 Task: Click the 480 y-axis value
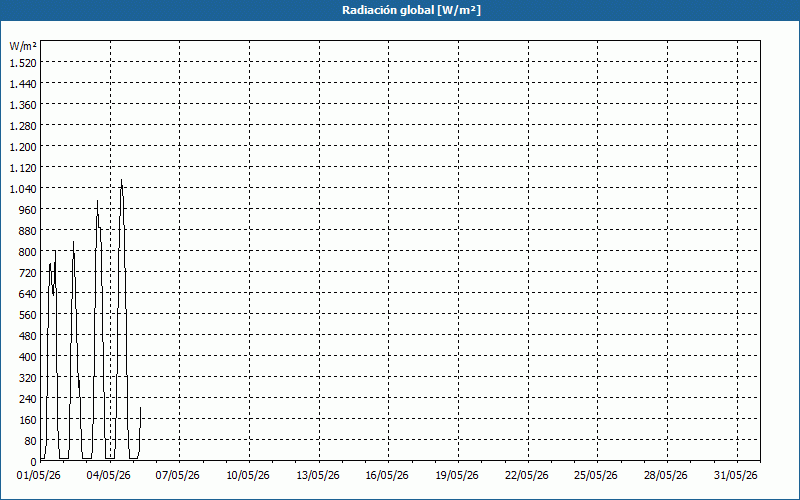[28, 336]
